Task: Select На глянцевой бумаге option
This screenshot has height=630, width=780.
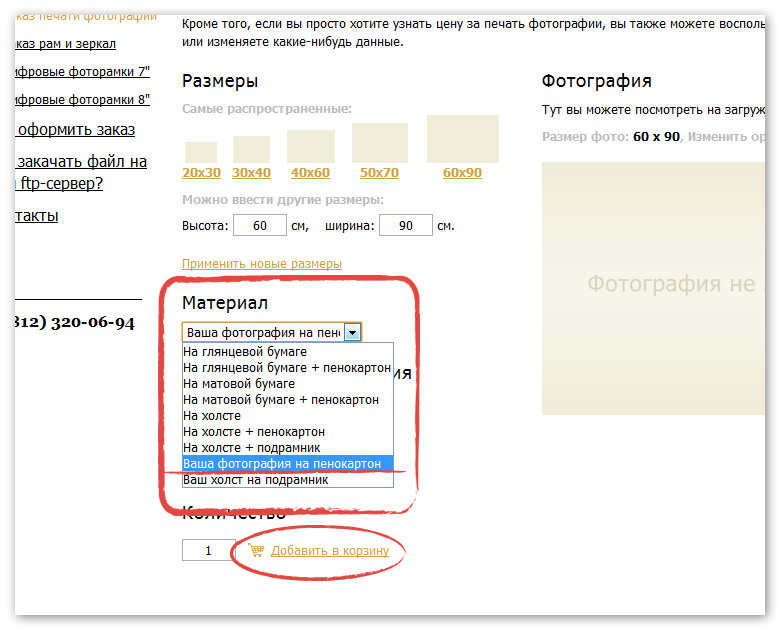Action: (288, 351)
